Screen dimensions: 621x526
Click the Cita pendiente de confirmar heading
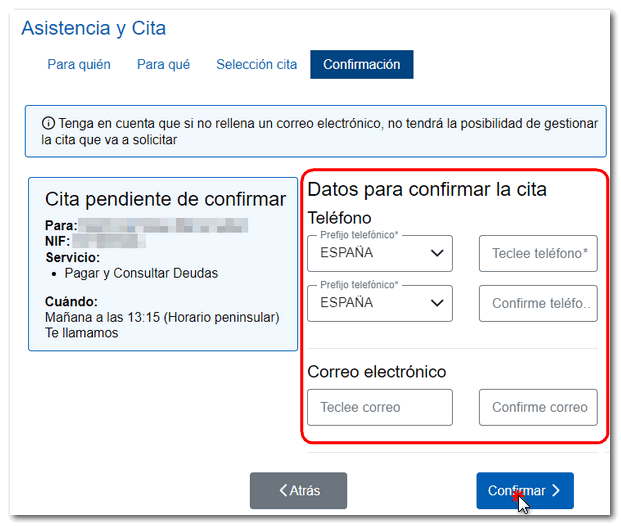[x=165, y=199]
